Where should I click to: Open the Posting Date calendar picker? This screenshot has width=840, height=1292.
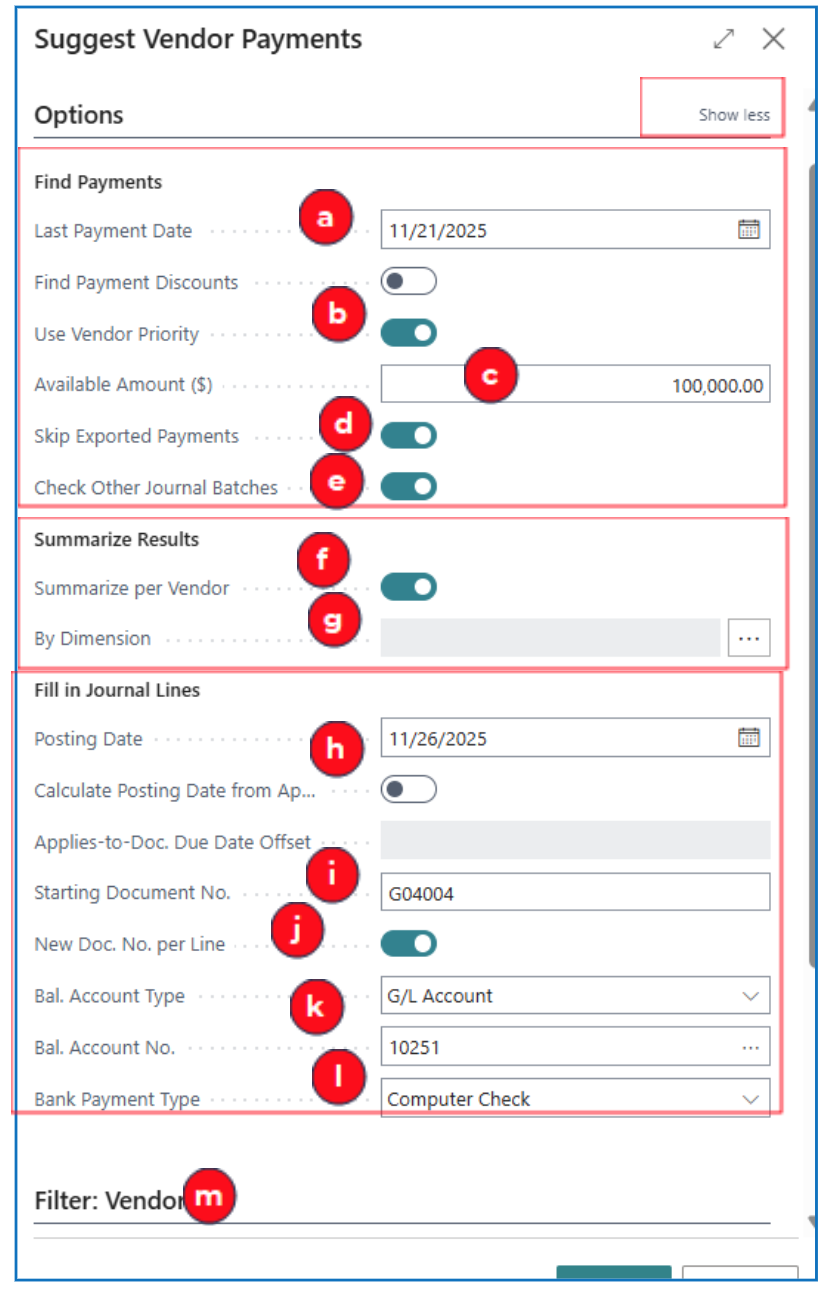point(748,739)
